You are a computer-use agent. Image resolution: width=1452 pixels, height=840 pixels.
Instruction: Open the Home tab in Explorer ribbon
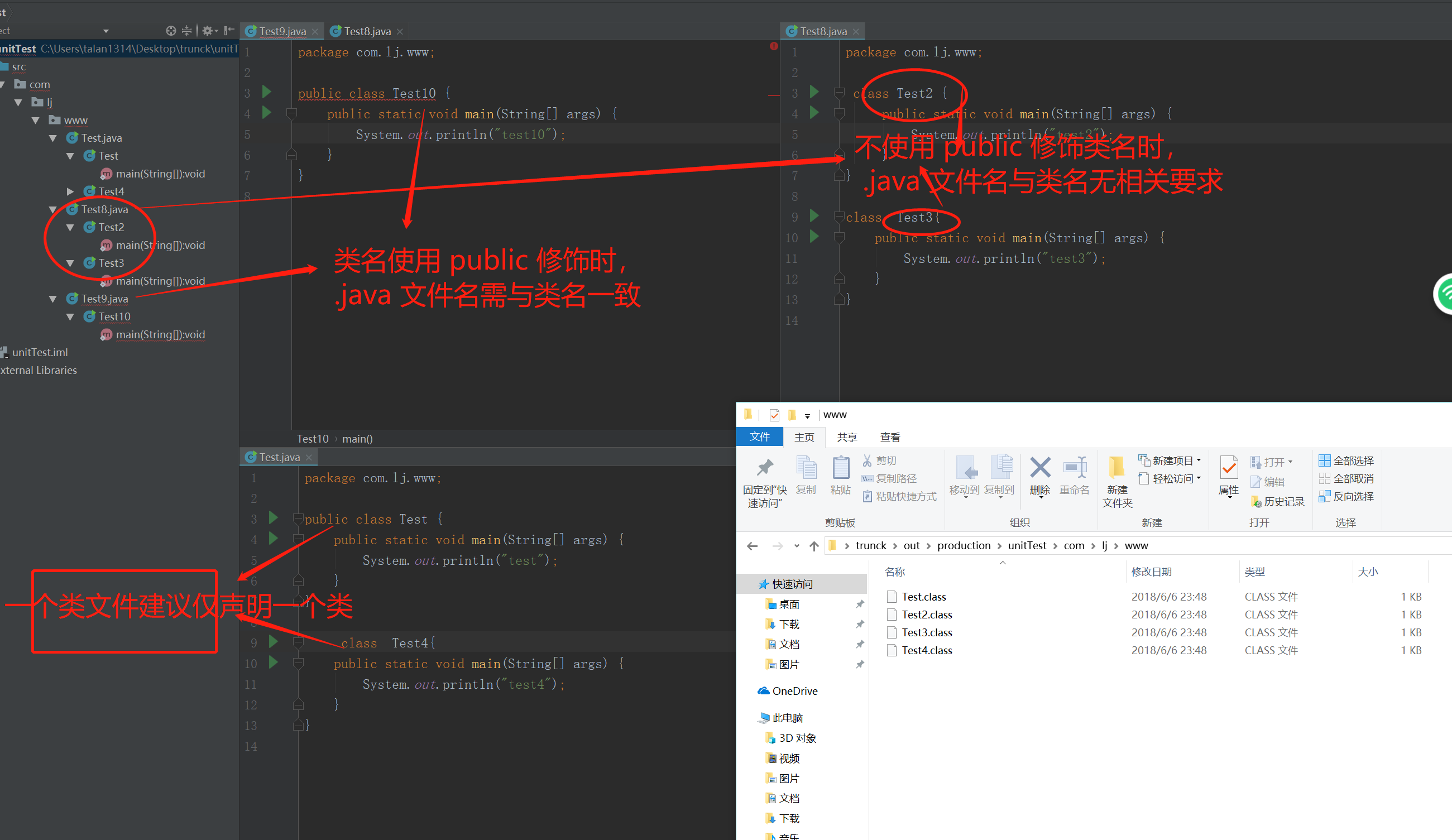(804, 437)
